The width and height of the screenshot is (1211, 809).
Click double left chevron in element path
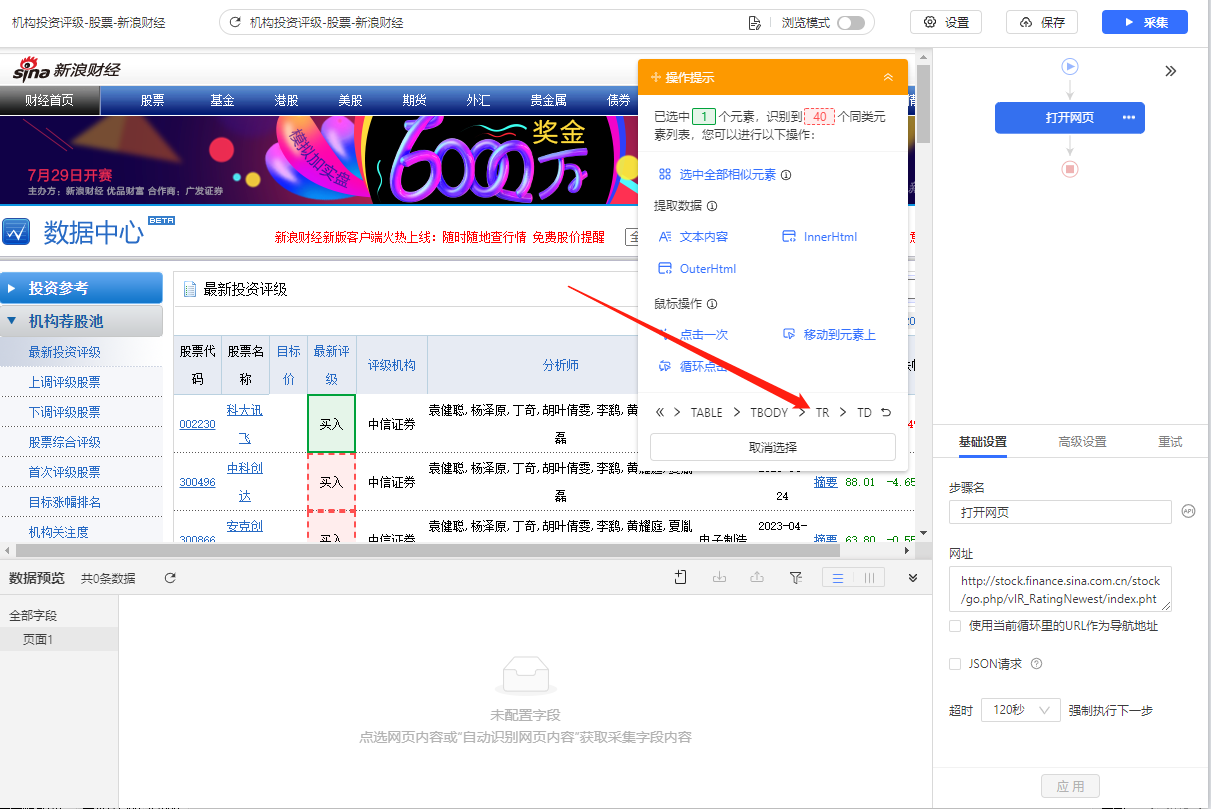coord(660,412)
